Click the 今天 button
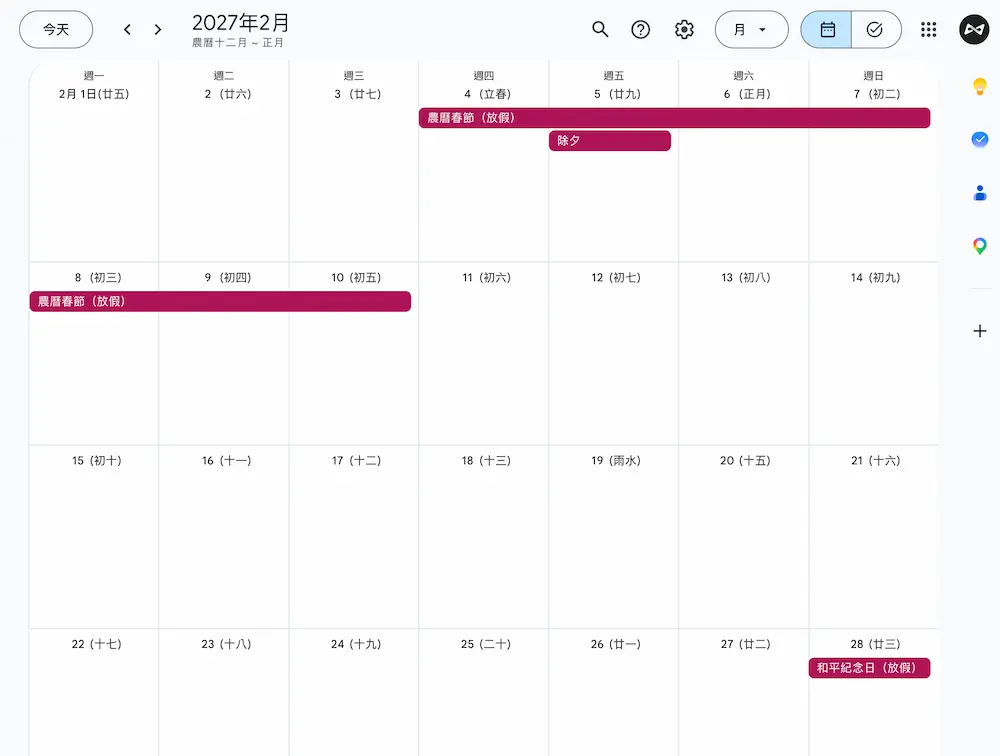 pyautogui.click(x=56, y=29)
